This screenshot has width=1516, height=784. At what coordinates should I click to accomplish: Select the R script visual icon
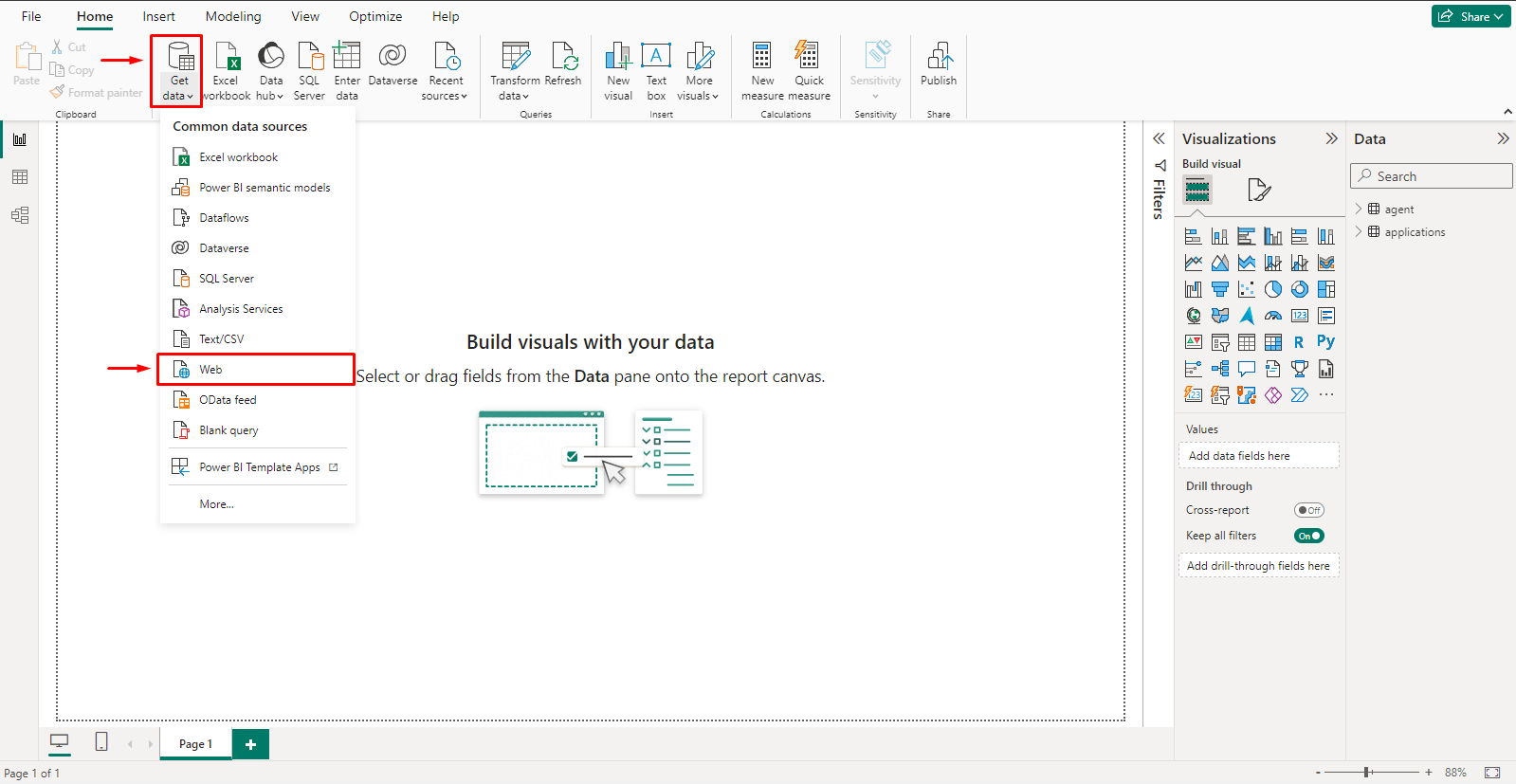coord(1299,342)
